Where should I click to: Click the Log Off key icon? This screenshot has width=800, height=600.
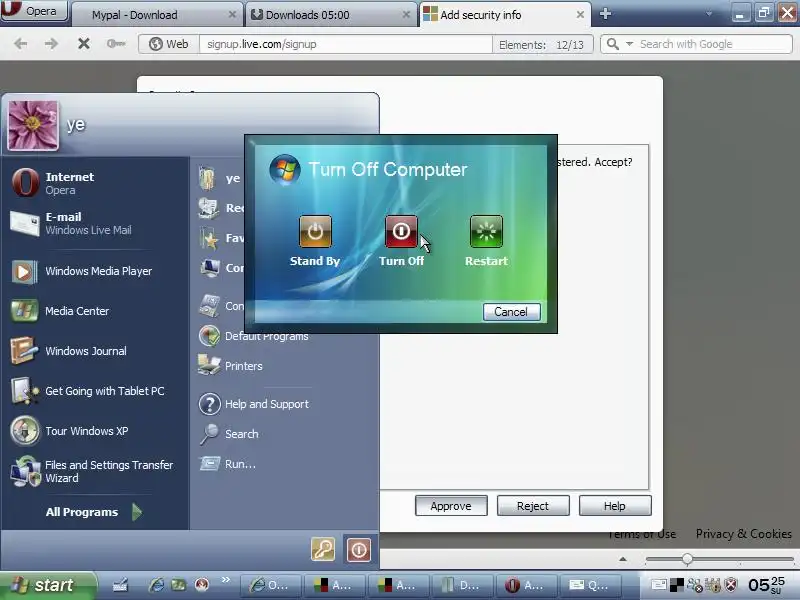tap(323, 549)
